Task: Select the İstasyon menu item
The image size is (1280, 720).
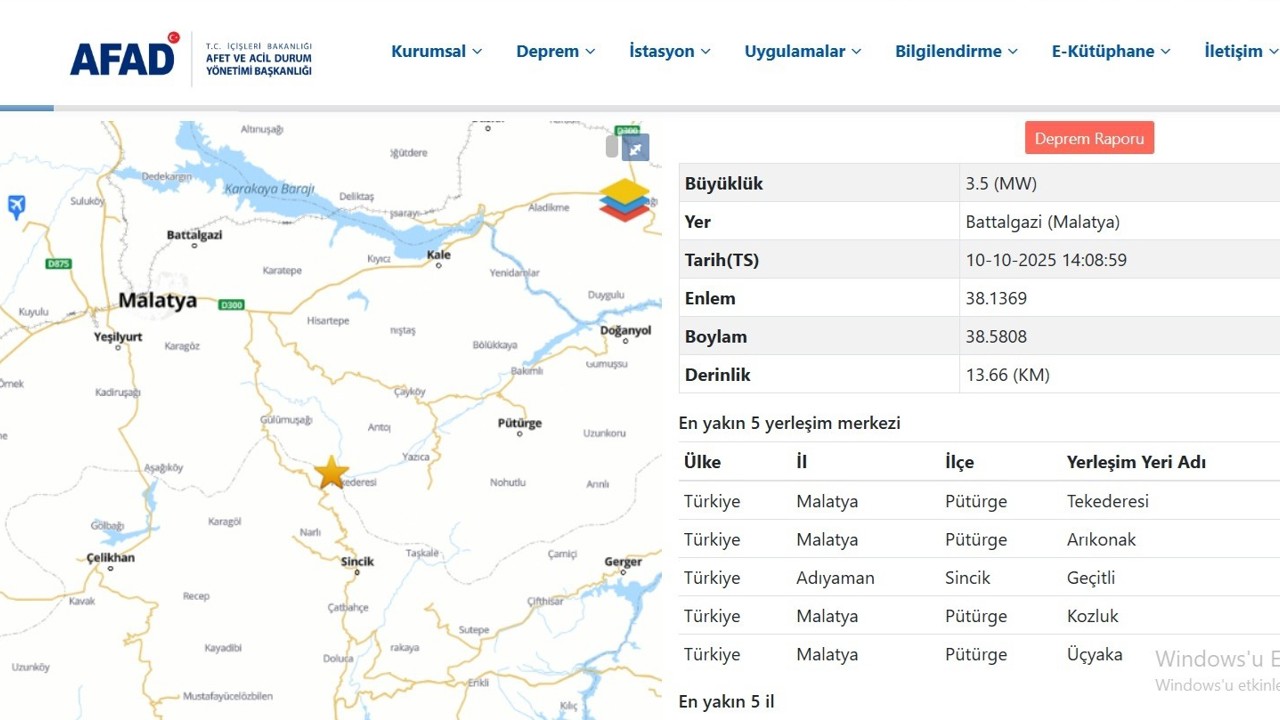Action: [x=662, y=50]
